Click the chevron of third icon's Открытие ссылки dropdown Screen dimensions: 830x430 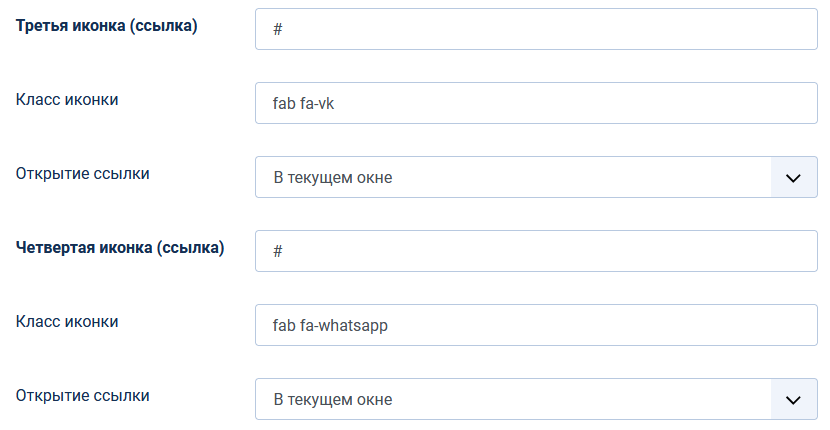pos(794,178)
